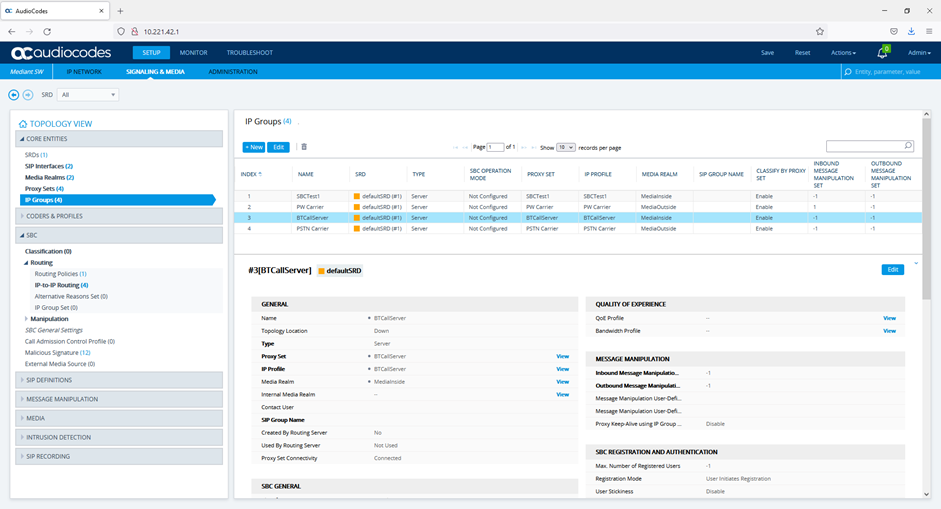Click the site security lock icon
This screenshot has height=509, width=941.
click(x=134, y=31)
